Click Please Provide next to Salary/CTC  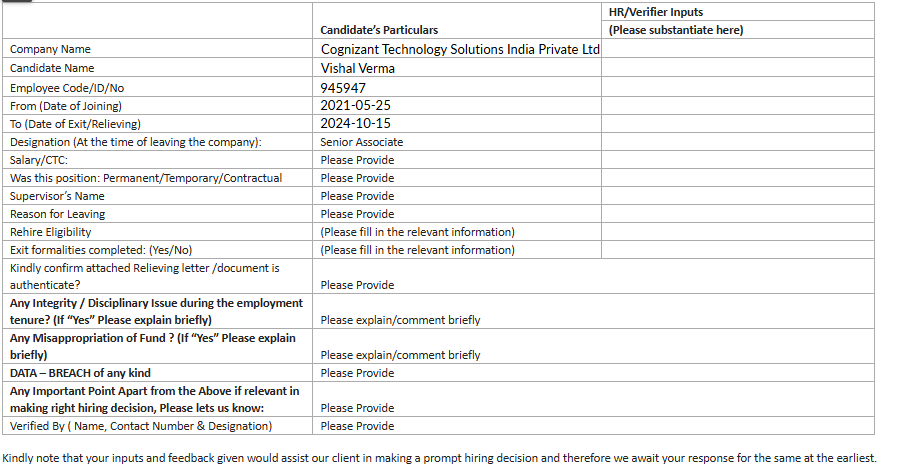[x=357, y=160]
